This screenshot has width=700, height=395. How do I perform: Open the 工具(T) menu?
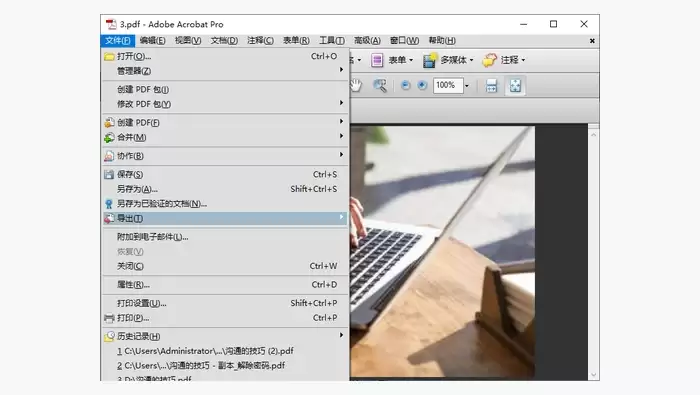pos(332,41)
